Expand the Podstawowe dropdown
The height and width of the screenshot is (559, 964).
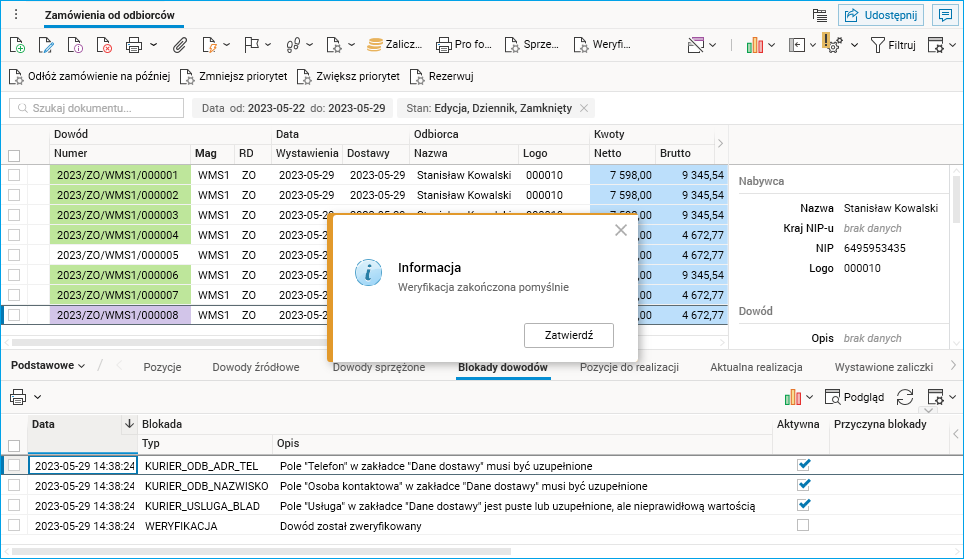click(48, 366)
